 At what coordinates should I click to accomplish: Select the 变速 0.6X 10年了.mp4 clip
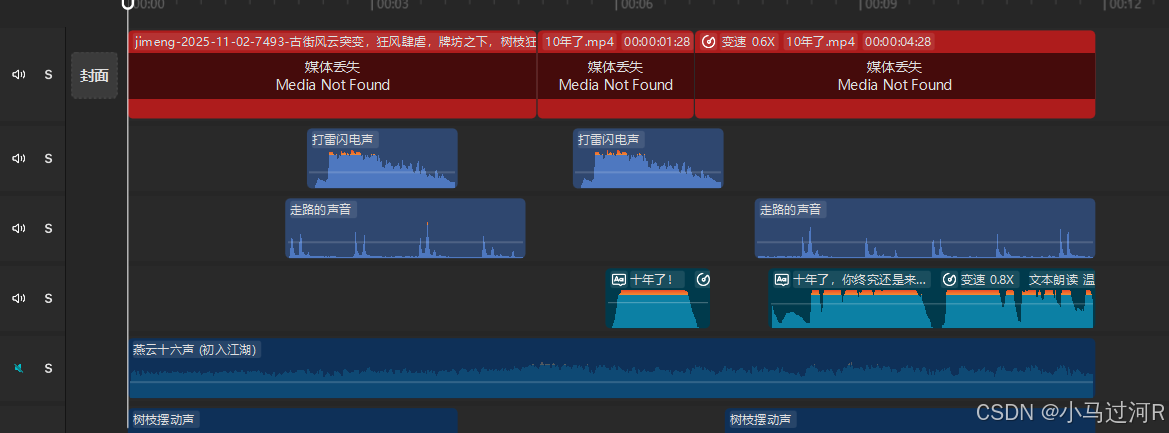pos(895,75)
